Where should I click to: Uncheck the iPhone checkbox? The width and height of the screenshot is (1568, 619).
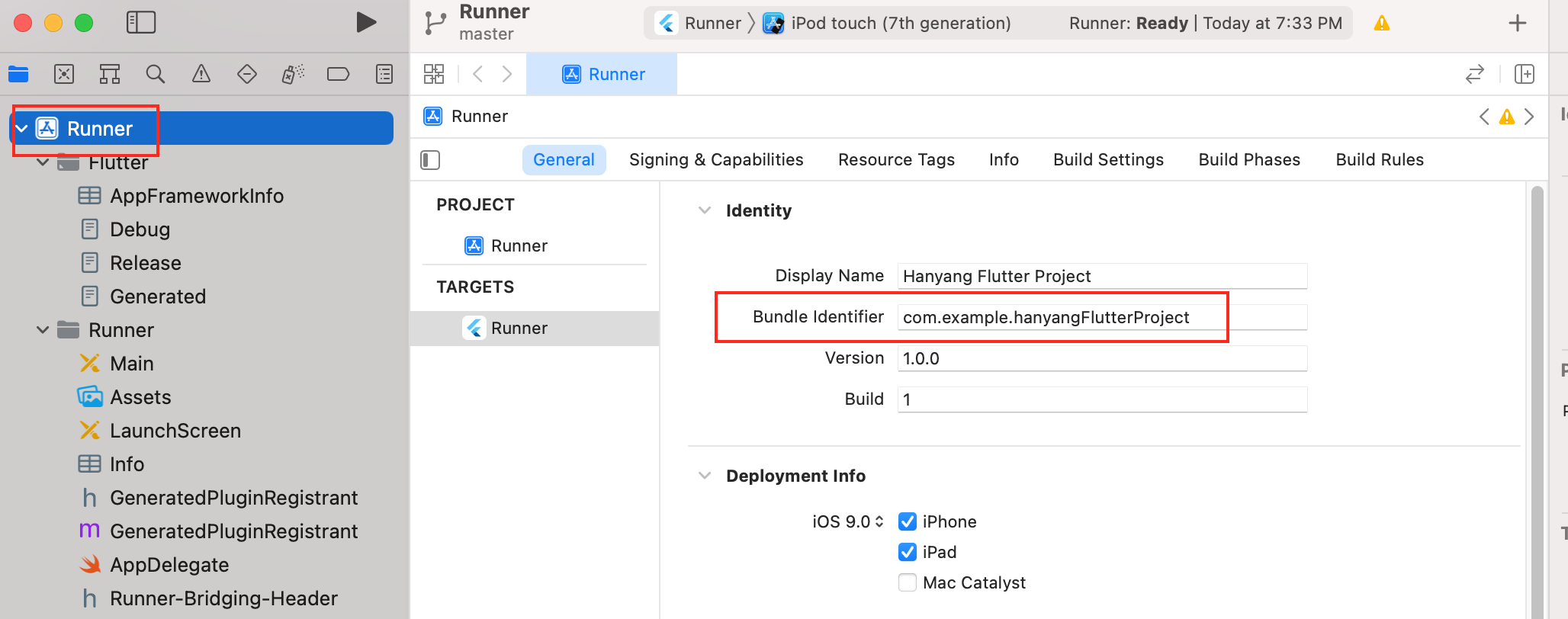tap(908, 521)
